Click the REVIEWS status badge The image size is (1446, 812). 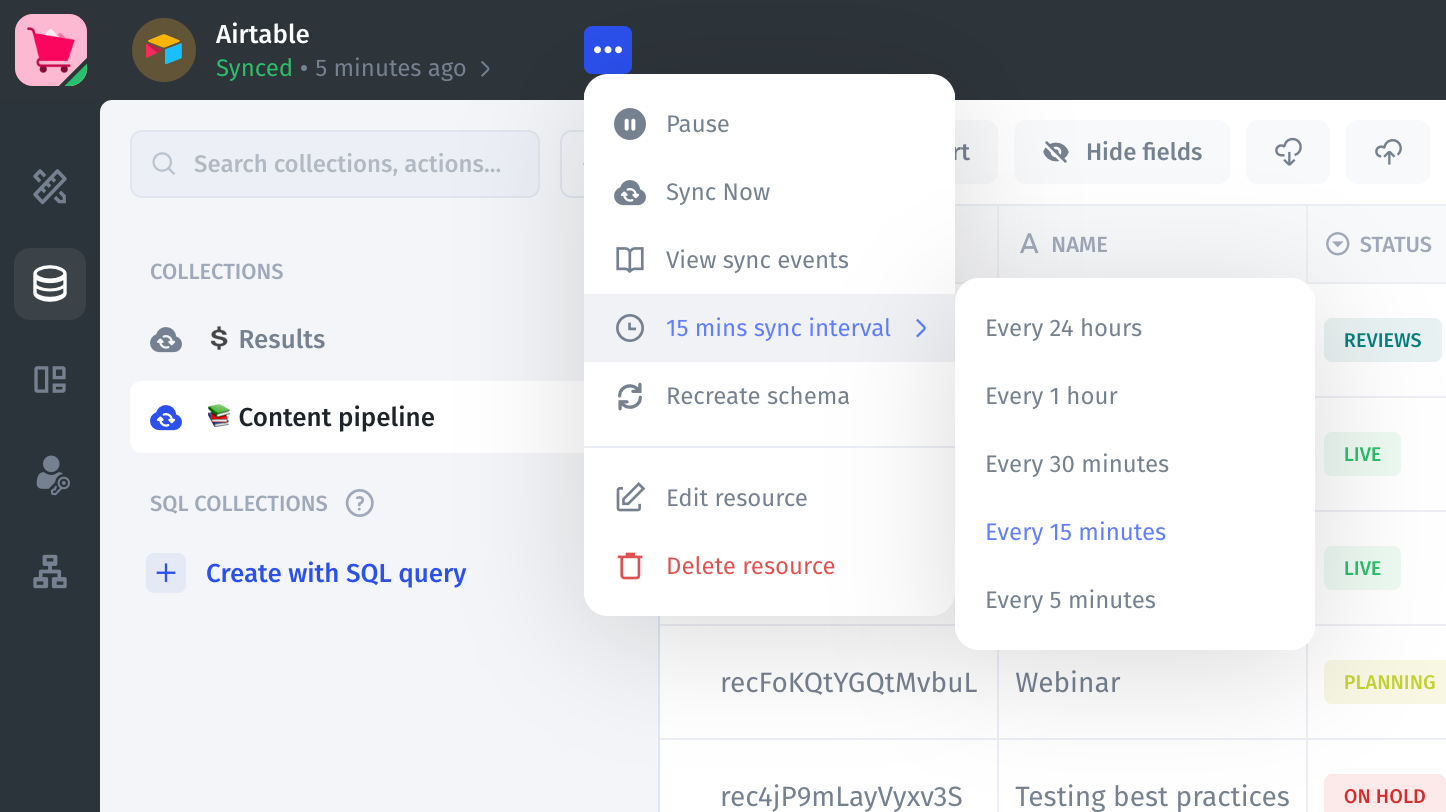coord(1383,340)
